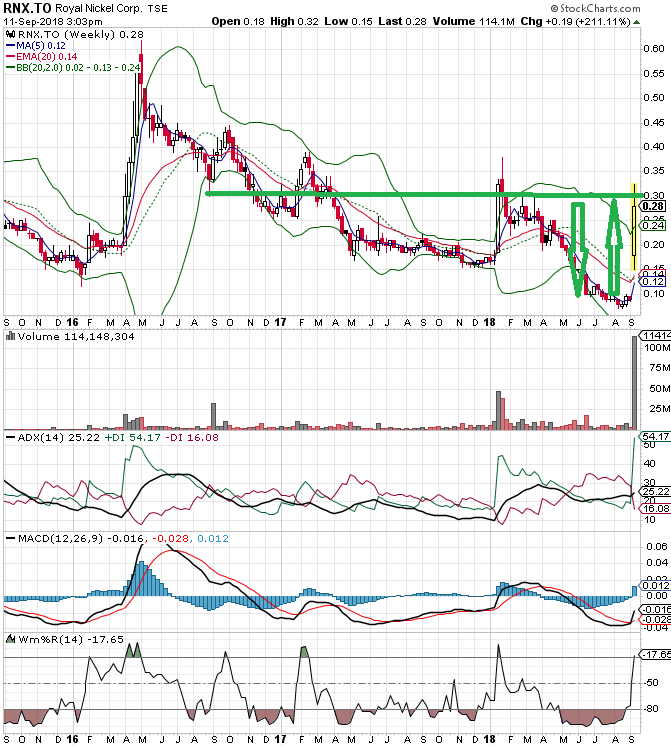Click the 11-Sep-2018 3:03pm timestamp

point(52,21)
